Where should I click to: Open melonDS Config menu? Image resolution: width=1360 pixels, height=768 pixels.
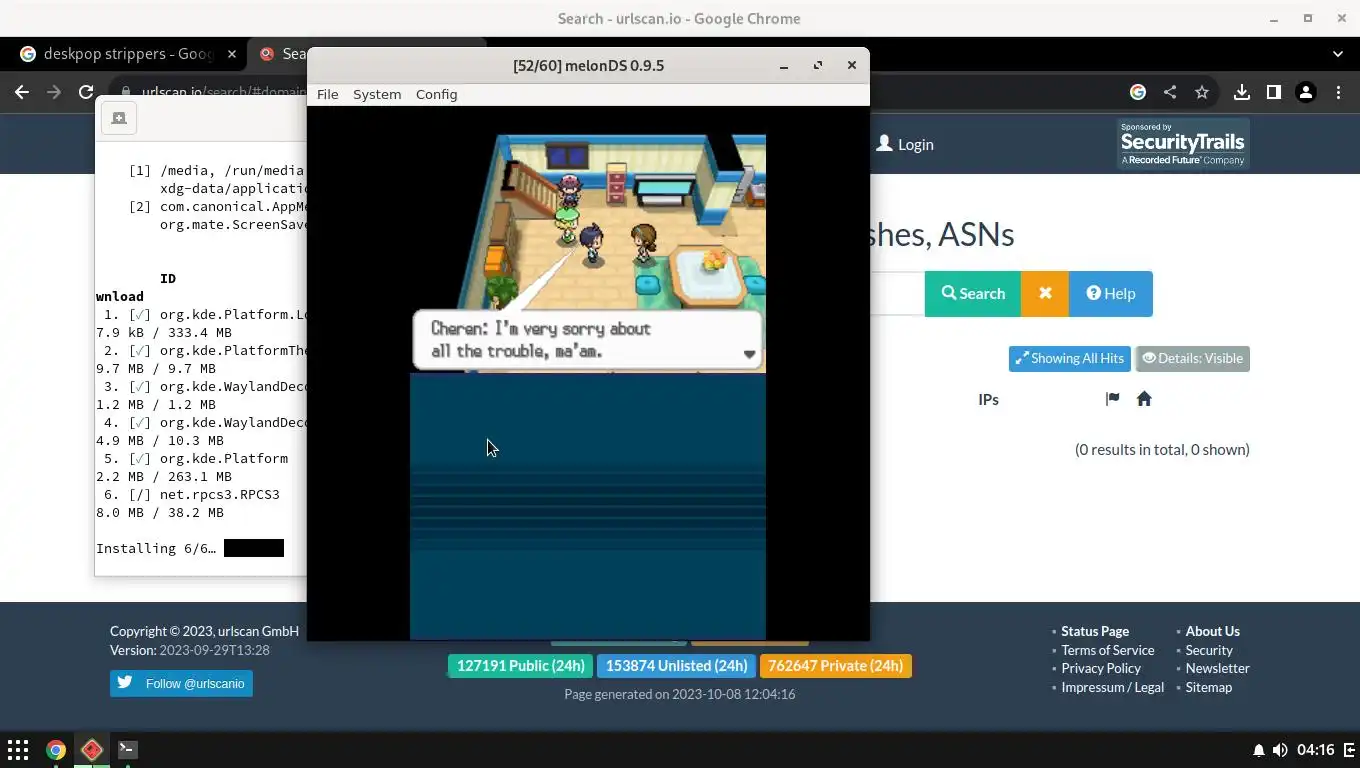(x=436, y=94)
